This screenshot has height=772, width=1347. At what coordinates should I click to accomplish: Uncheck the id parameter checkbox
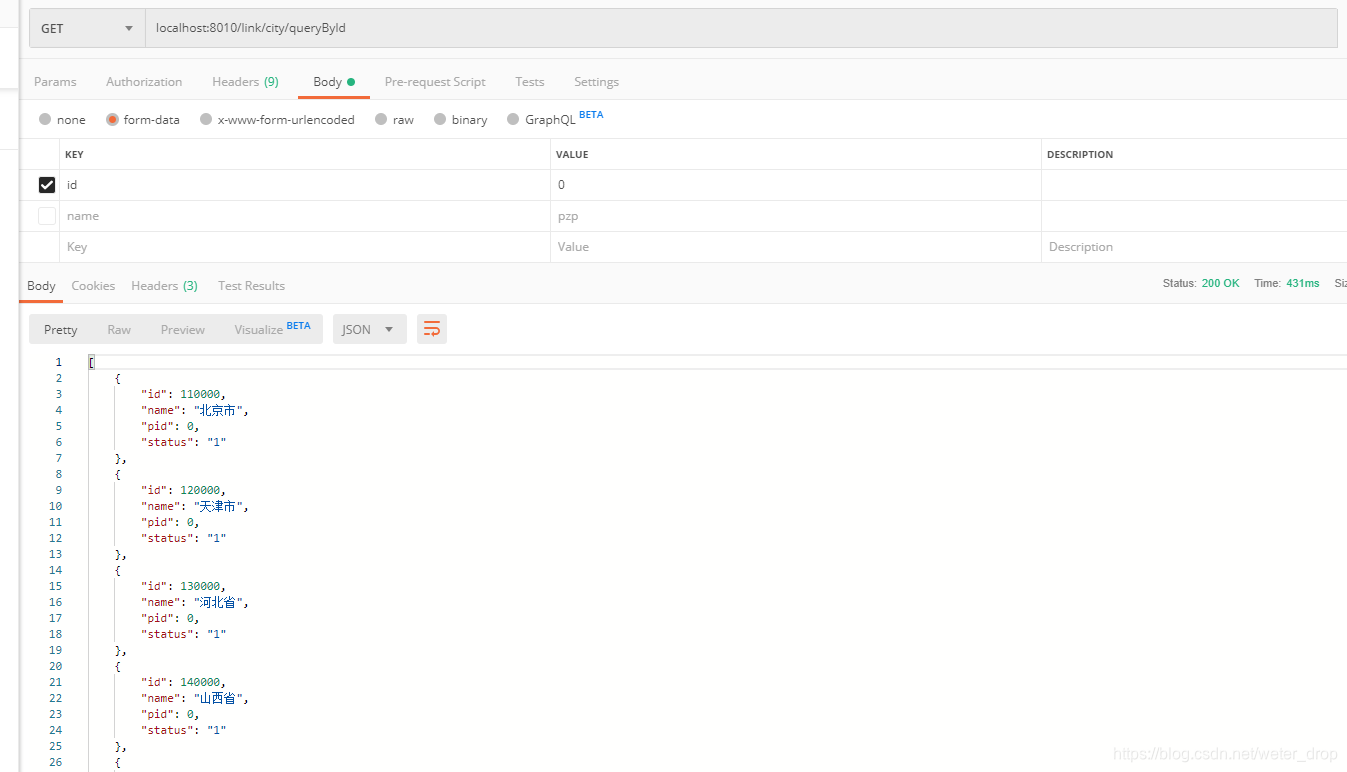click(x=47, y=185)
